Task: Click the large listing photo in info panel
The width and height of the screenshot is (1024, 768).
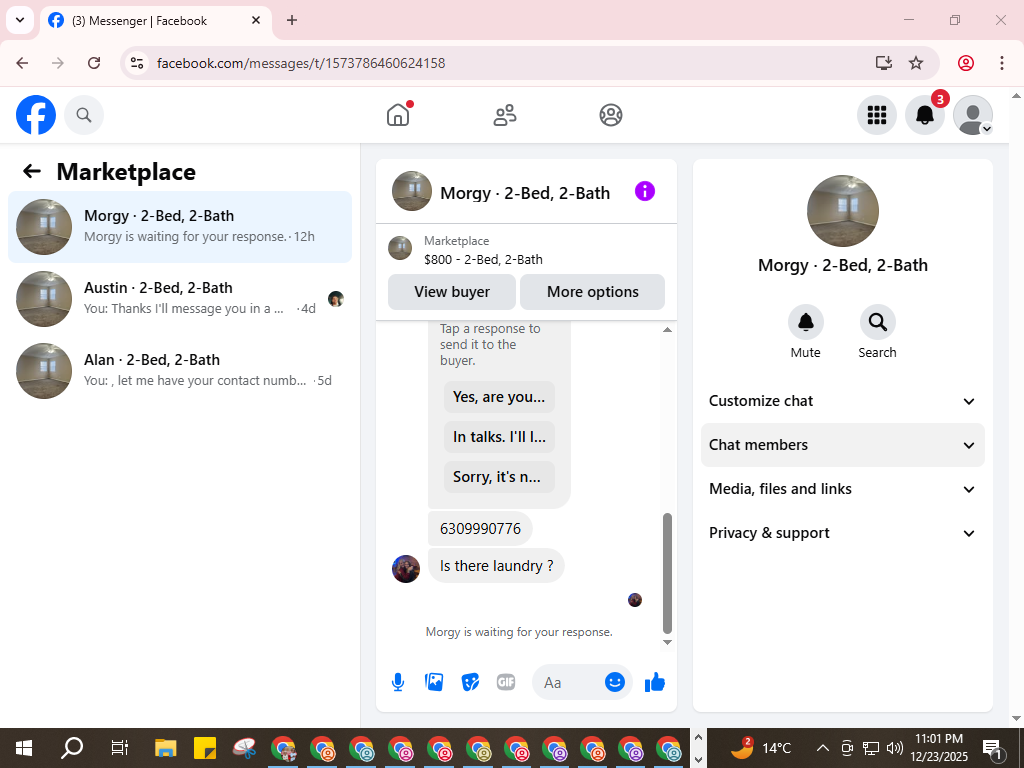Action: point(842,211)
